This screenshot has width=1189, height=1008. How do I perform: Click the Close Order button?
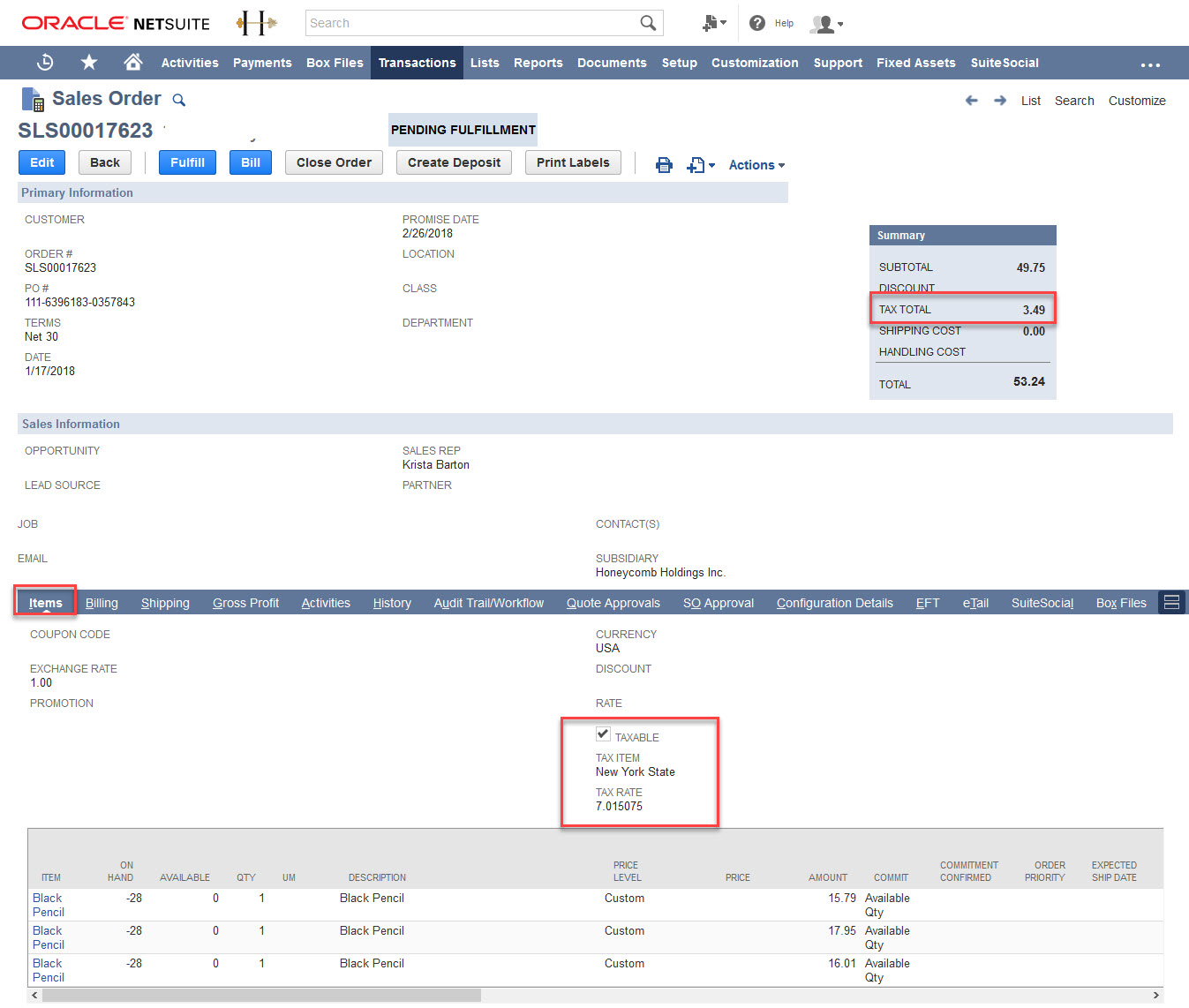[335, 162]
